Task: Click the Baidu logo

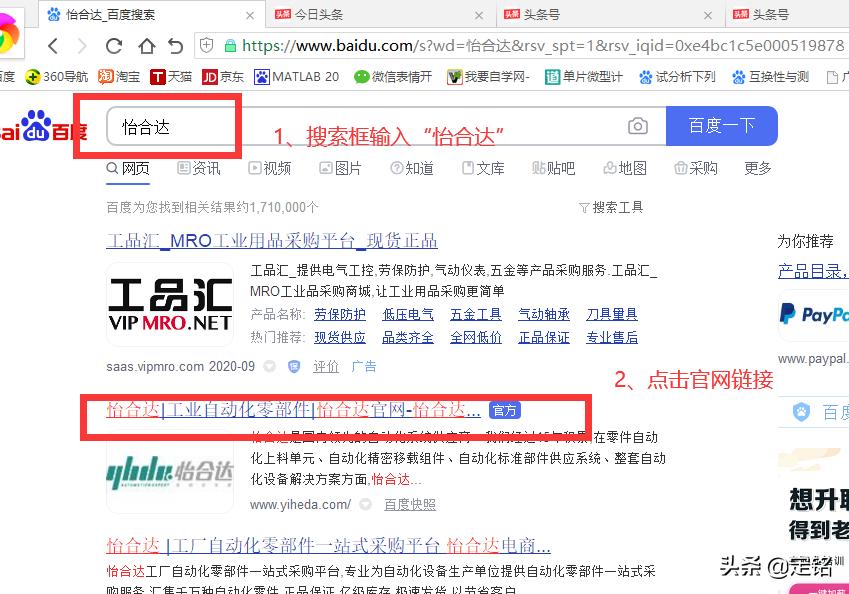Action: click(43, 127)
